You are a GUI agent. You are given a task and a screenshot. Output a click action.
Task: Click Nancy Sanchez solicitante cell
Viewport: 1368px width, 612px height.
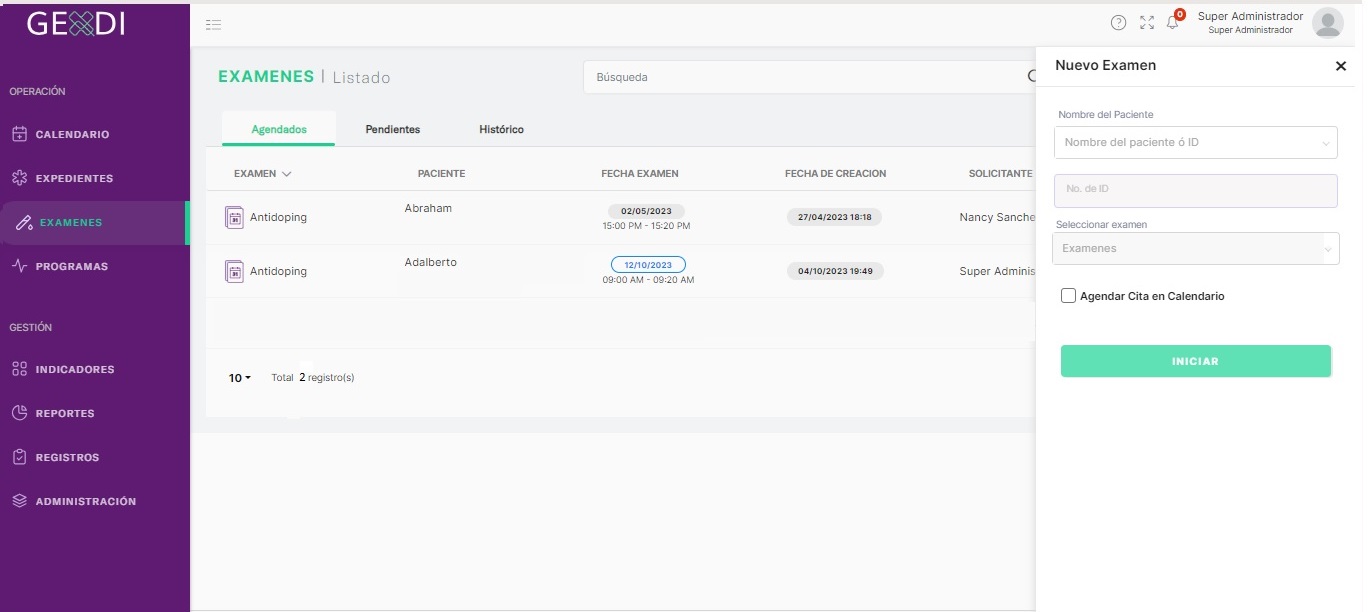[x=997, y=217]
